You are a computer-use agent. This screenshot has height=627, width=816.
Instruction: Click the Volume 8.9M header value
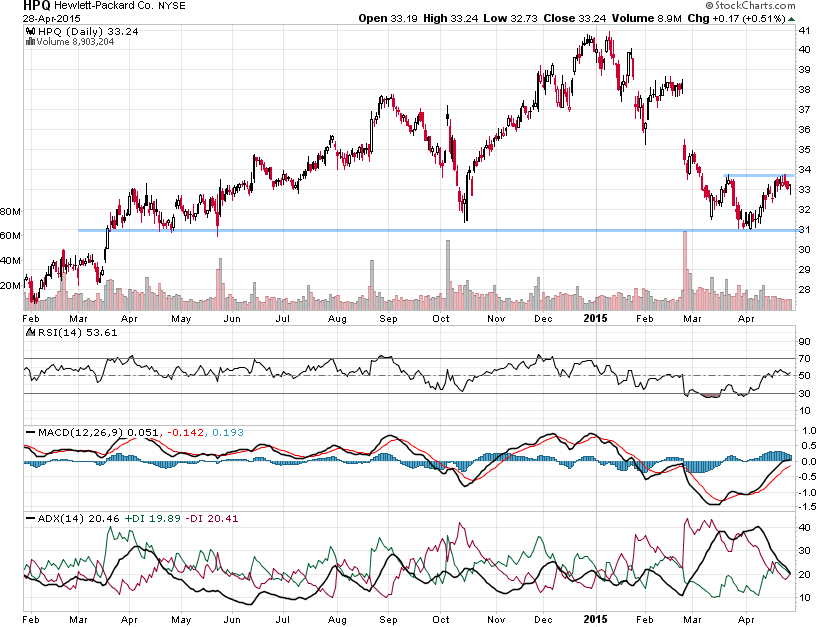coord(646,18)
